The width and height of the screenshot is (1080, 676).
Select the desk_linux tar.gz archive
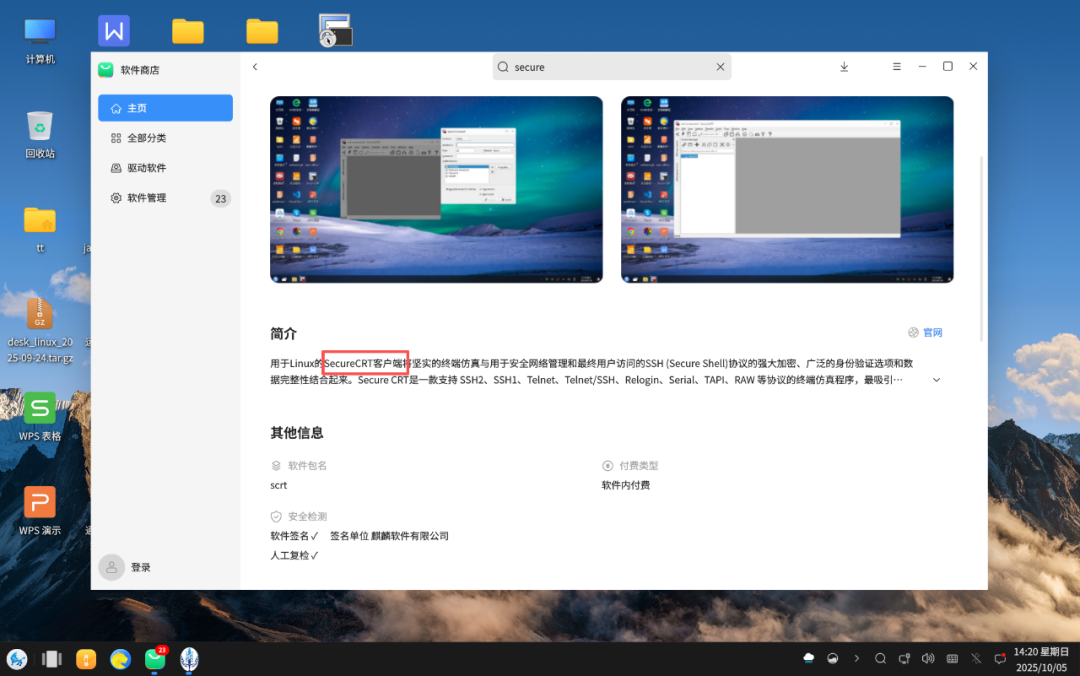click(x=40, y=331)
